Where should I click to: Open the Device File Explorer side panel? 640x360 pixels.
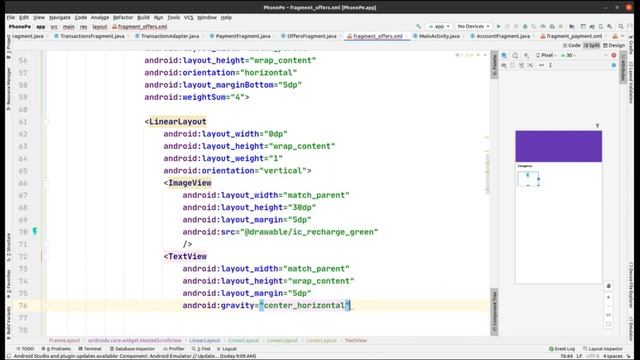[631, 284]
